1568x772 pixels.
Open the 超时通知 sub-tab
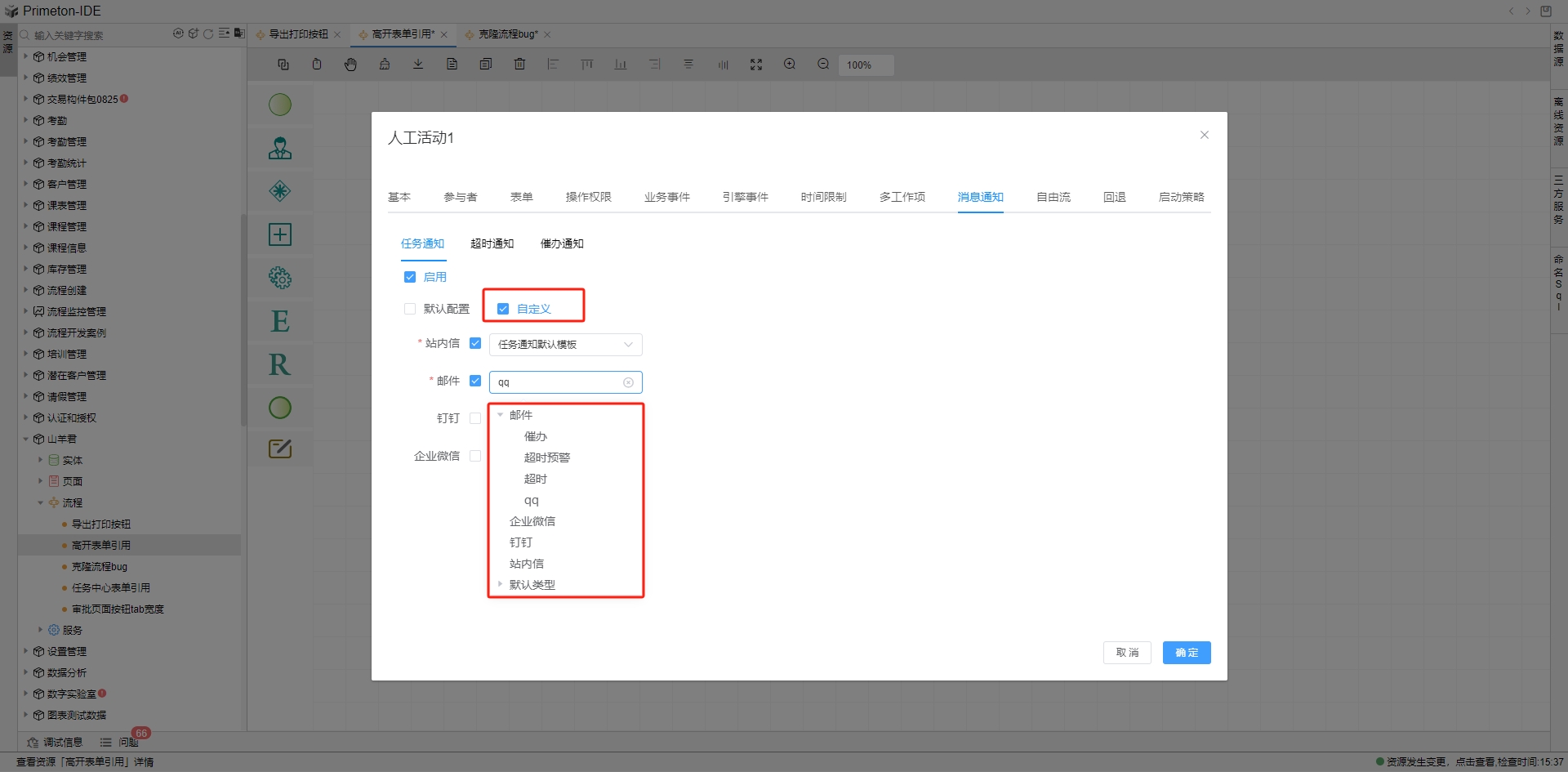tap(492, 243)
